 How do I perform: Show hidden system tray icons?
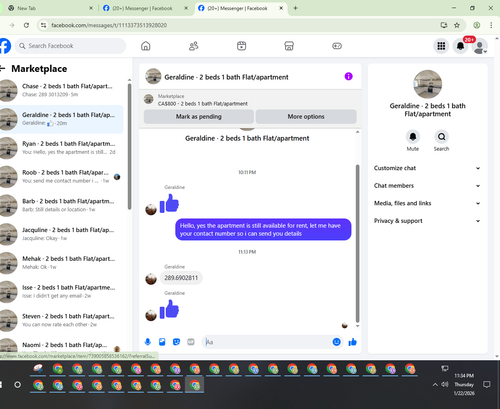pyautogui.click(x=435, y=384)
